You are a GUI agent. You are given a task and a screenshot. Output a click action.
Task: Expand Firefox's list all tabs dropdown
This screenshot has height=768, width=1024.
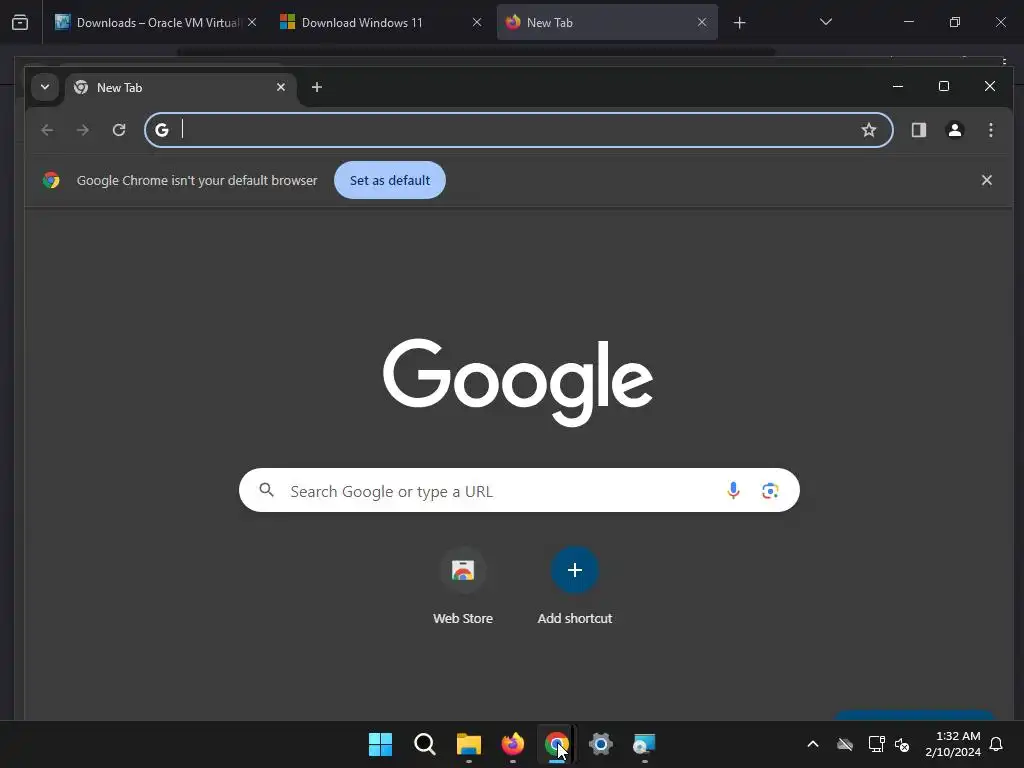[825, 22]
